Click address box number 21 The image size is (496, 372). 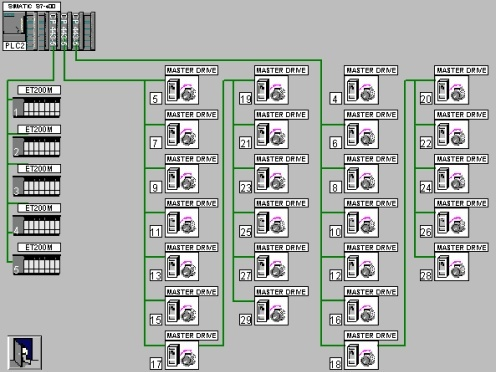pos(246,143)
